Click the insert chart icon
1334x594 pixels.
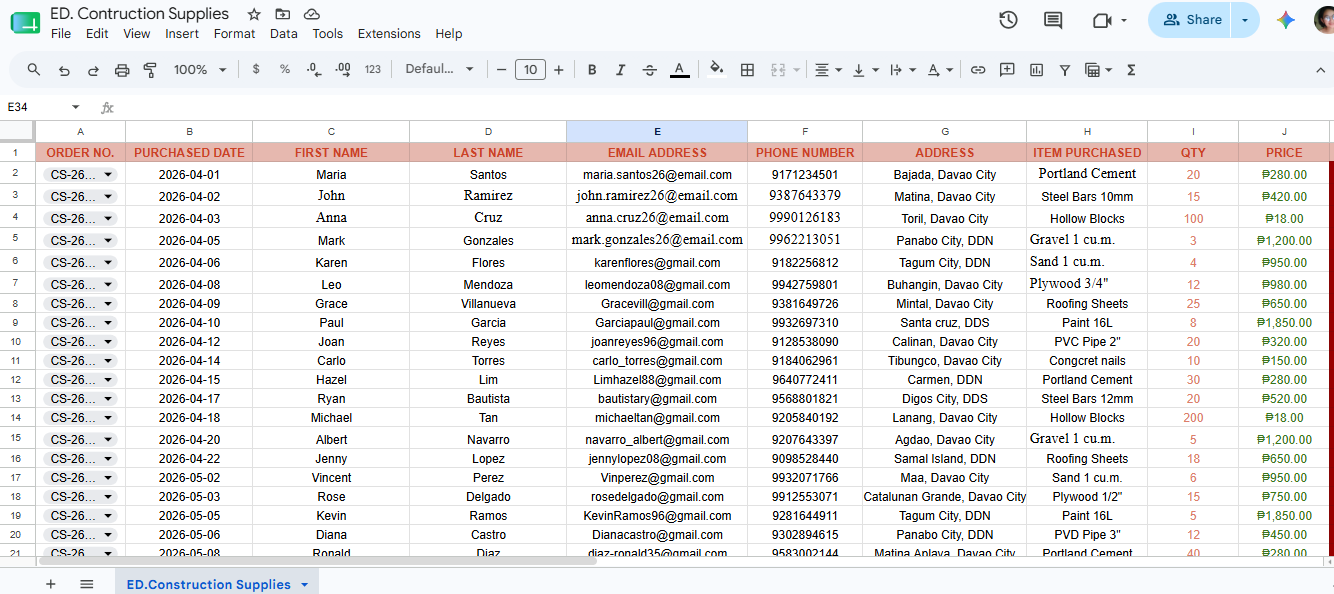[1036, 70]
